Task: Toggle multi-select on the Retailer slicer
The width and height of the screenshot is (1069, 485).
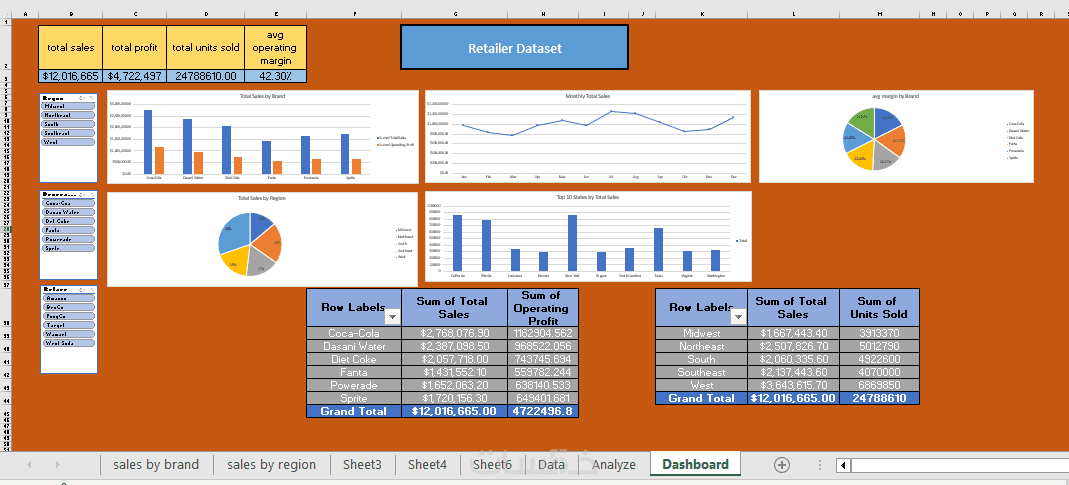Action: [81, 289]
